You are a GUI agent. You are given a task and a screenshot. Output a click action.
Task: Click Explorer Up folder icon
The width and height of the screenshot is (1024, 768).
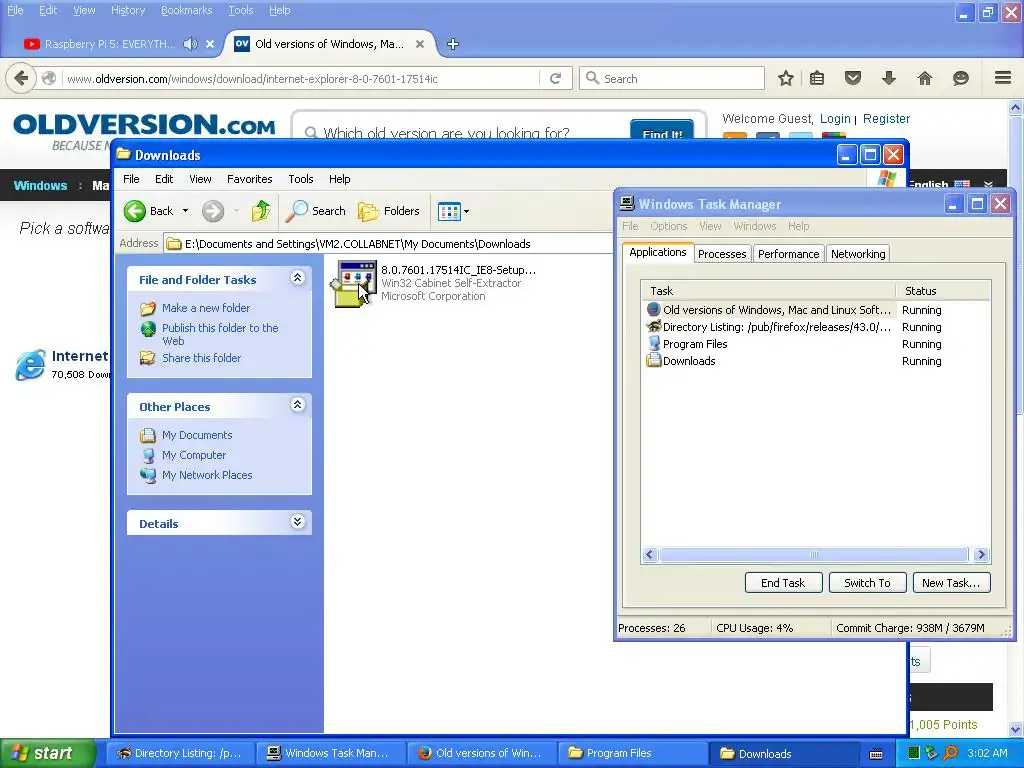(x=261, y=211)
